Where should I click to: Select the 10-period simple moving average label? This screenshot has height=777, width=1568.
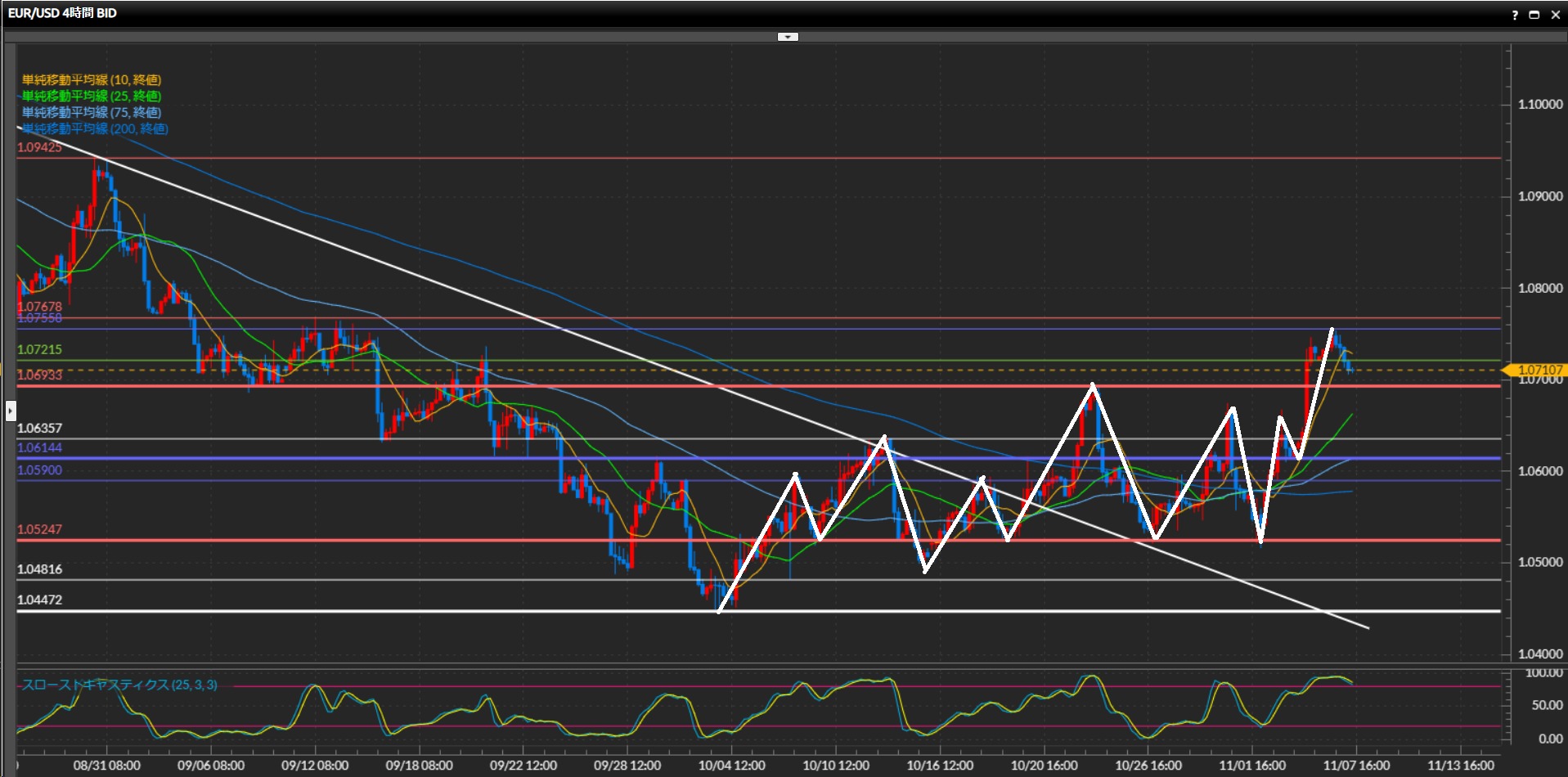[x=92, y=80]
